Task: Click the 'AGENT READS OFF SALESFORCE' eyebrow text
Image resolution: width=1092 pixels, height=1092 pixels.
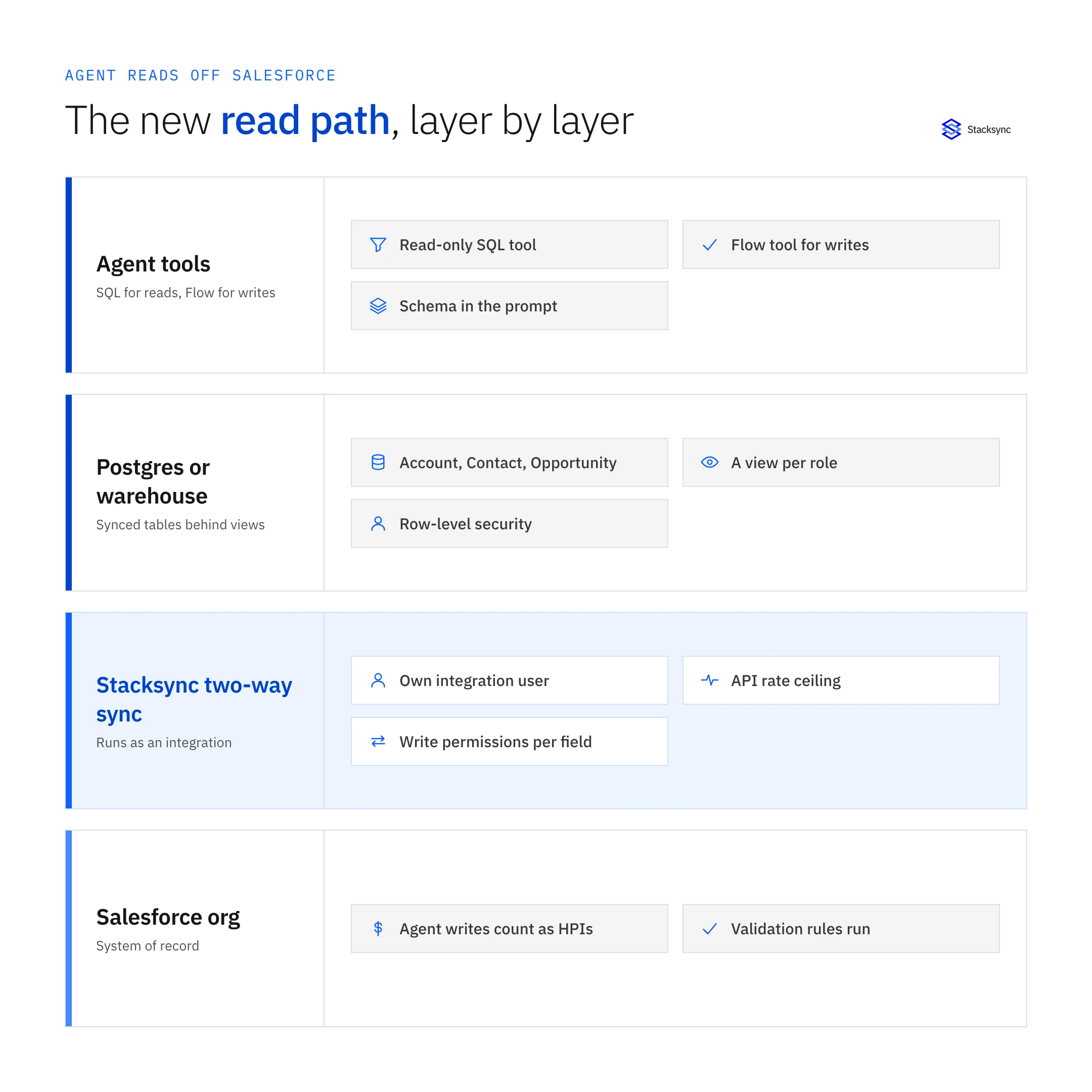Action: coord(200,76)
